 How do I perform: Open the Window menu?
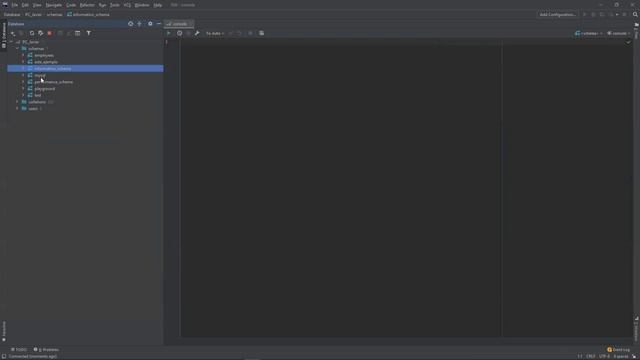[142, 5]
